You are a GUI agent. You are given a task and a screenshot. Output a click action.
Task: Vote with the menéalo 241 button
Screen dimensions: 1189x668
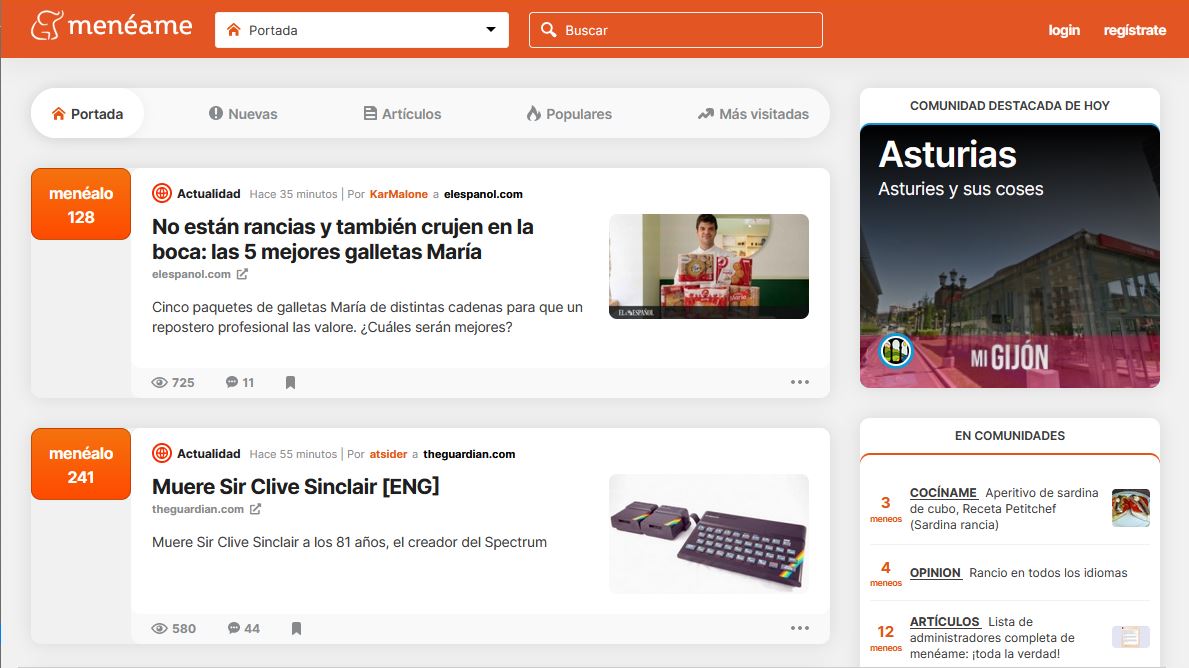pos(80,464)
